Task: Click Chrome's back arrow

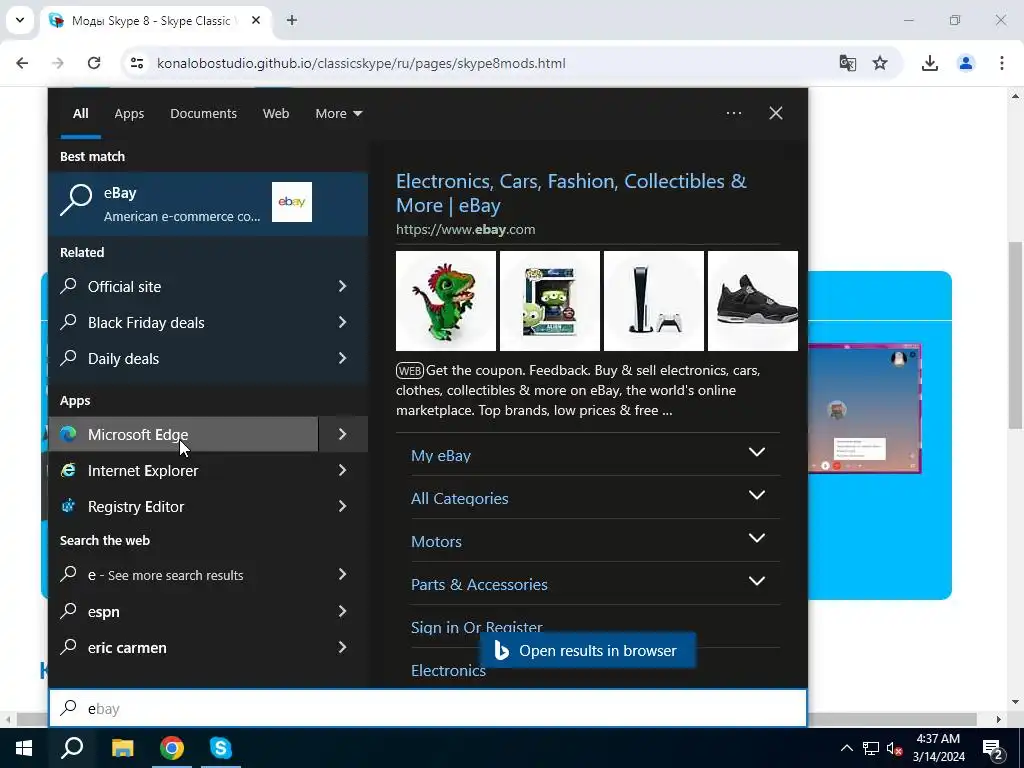Action: click(22, 63)
